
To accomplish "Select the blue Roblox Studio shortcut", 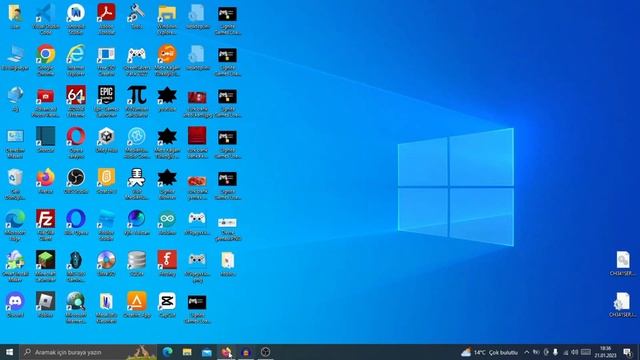I will pyautogui.click(x=106, y=224).
